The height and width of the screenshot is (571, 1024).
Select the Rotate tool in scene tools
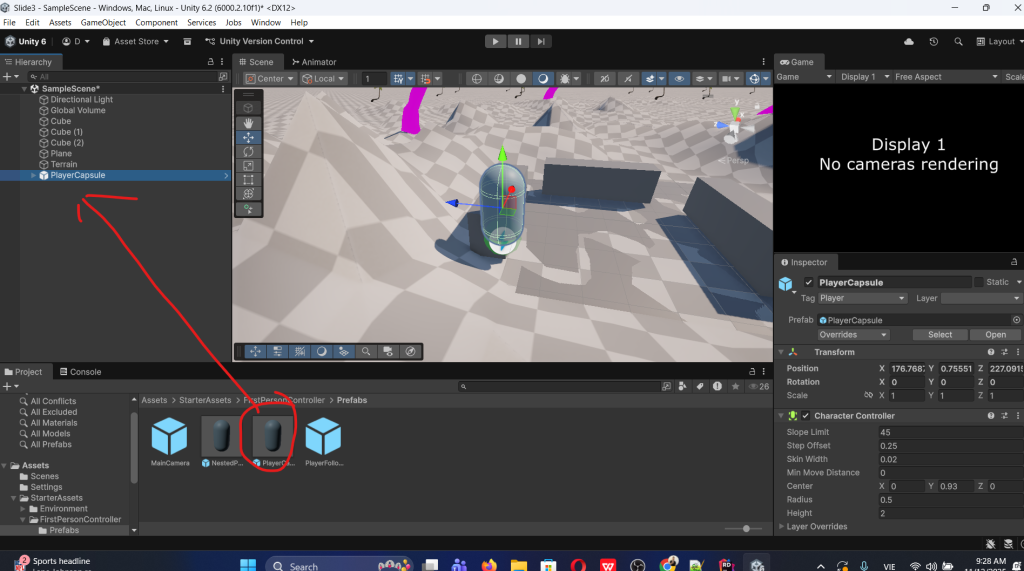coord(248,151)
